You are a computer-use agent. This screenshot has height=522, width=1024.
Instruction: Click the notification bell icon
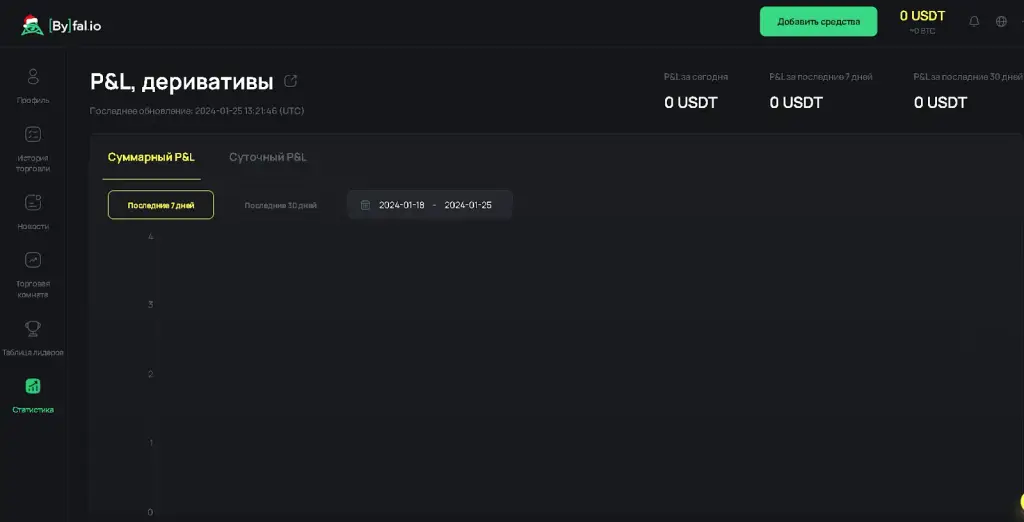click(974, 22)
